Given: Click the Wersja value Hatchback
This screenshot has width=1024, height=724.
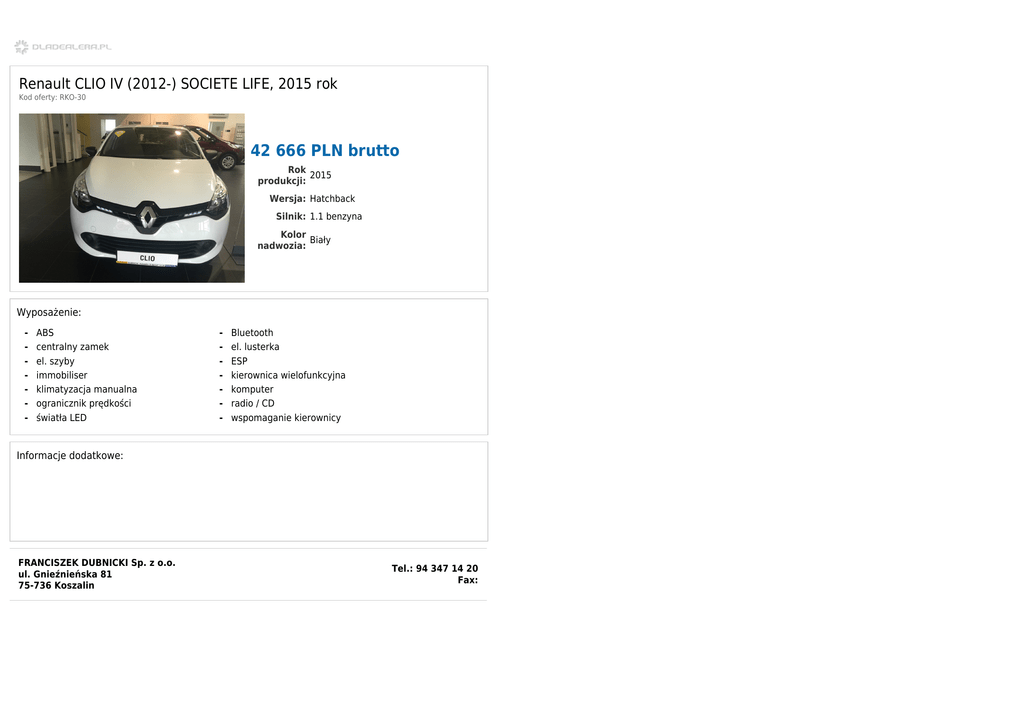Looking at the screenshot, I should point(332,198).
